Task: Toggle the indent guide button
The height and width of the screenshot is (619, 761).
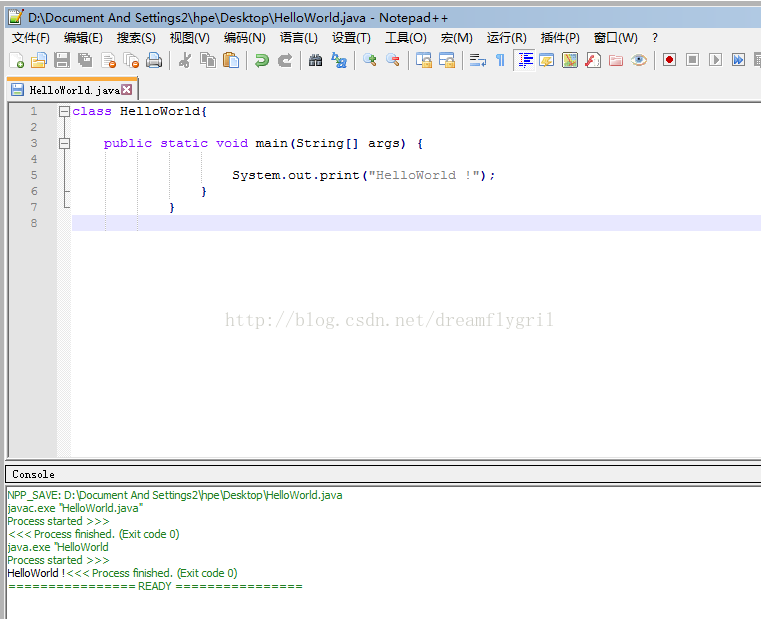Action: coord(525,60)
